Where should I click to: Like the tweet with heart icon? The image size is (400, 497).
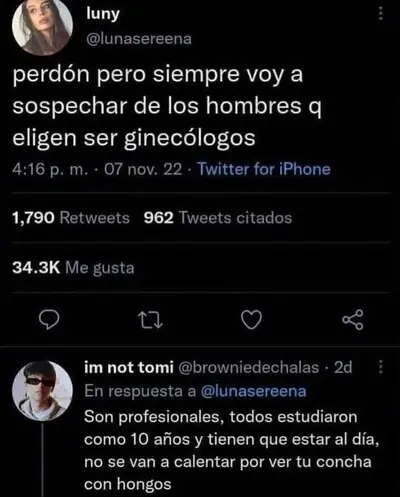251,320
